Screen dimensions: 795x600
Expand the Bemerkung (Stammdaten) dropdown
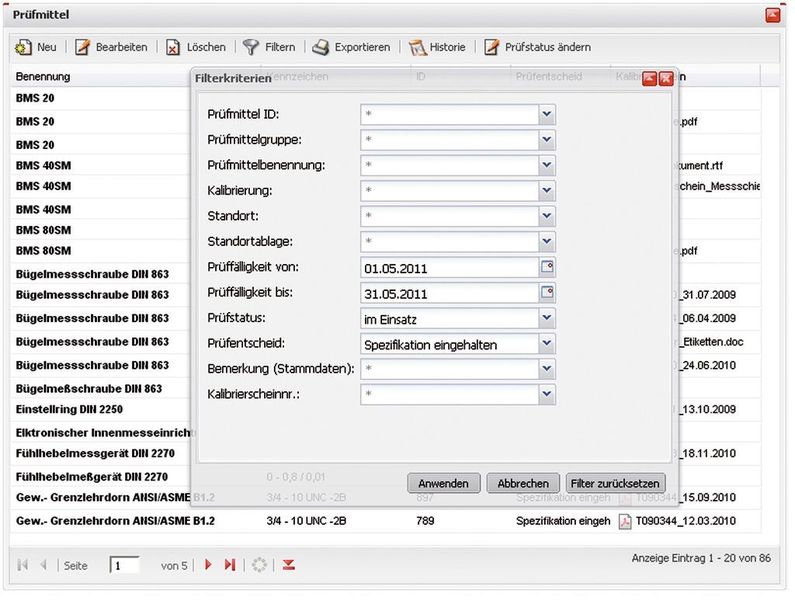[x=547, y=369]
